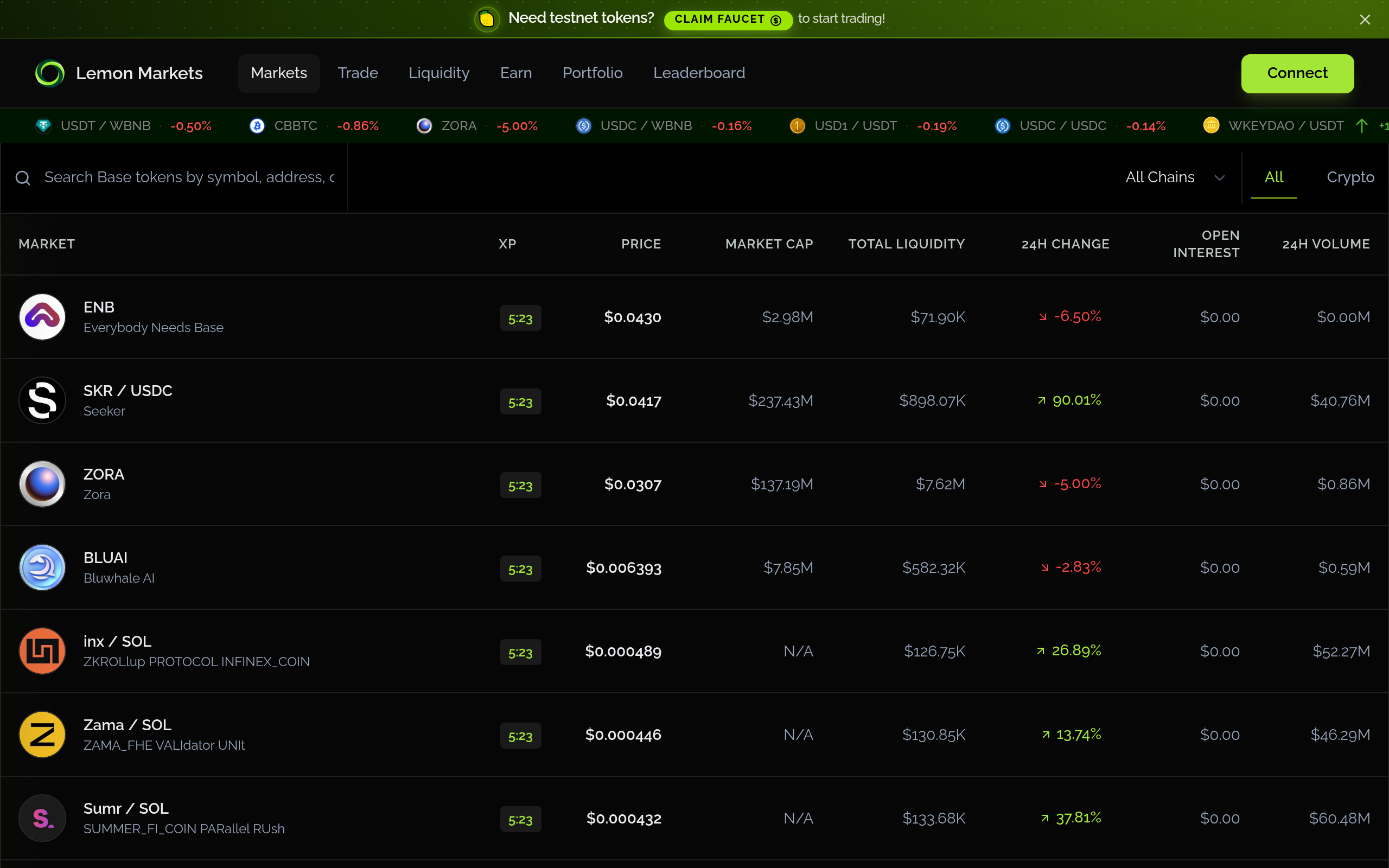Click the inx orange token icon
Viewport: 1389px width, 868px height.
42,651
